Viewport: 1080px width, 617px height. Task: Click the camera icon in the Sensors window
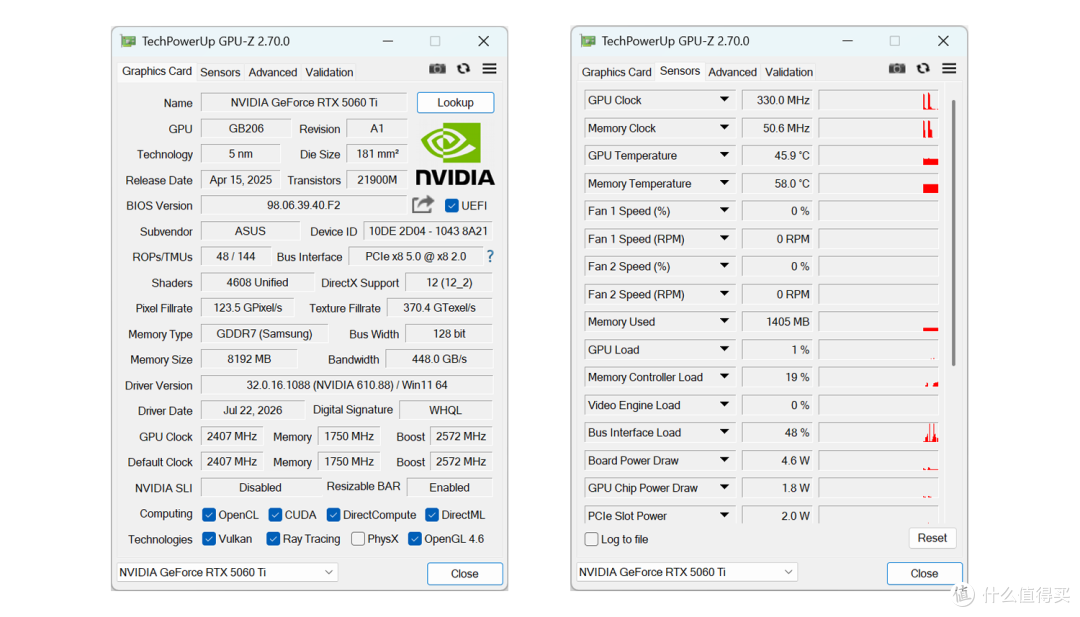pyautogui.click(x=897, y=68)
